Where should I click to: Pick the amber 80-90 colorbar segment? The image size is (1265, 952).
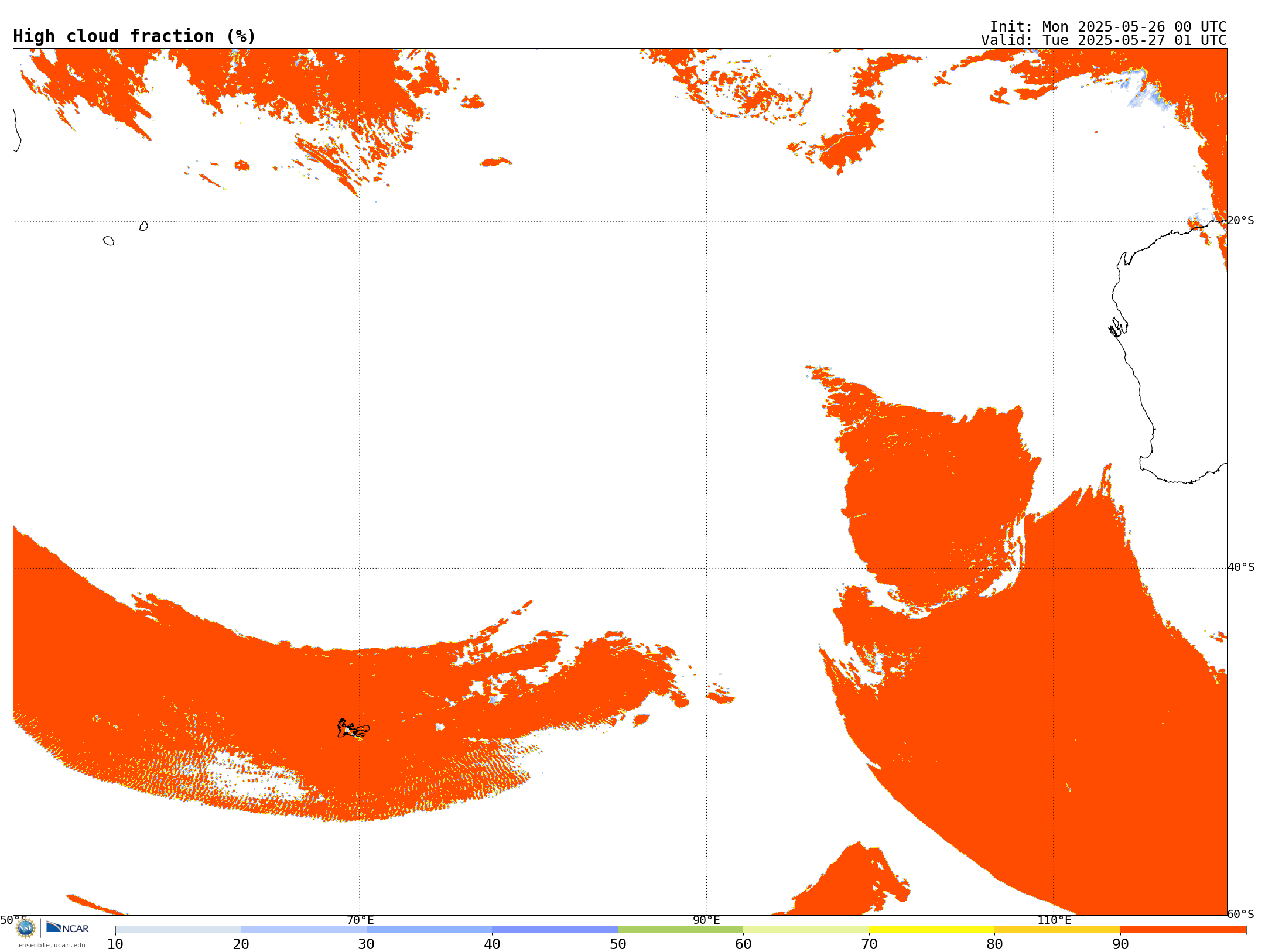coord(1057,930)
